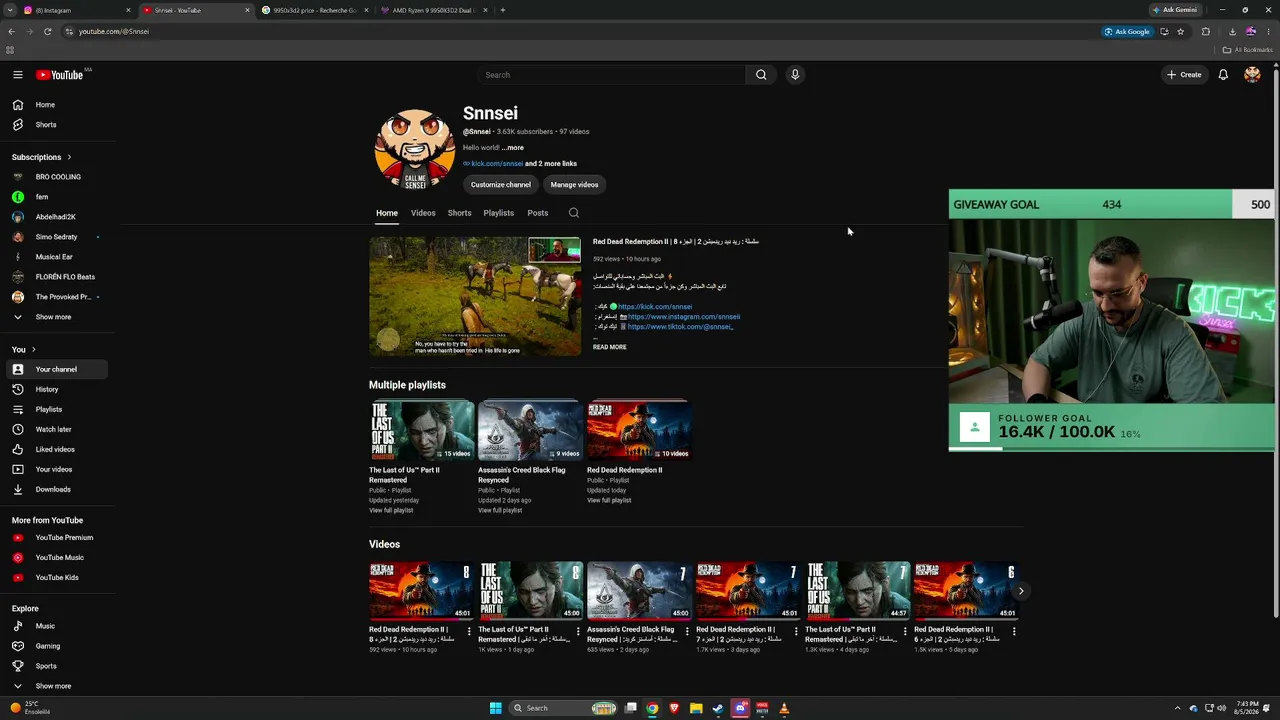Expand Show more under Subscriptions
This screenshot has height=720, width=1280.
pyautogui.click(x=55, y=317)
